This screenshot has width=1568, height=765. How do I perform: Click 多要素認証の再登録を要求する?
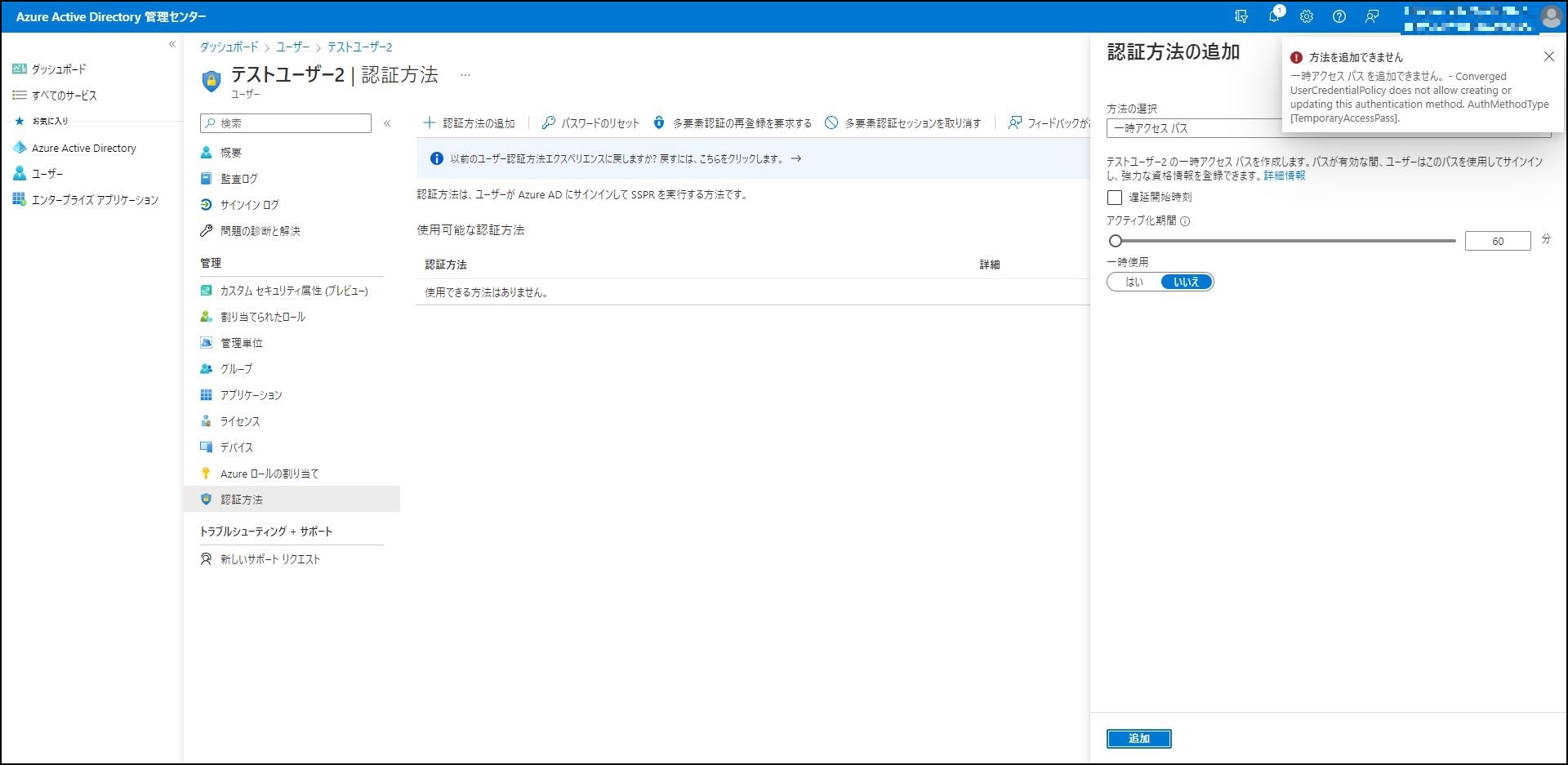(x=733, y=123)
